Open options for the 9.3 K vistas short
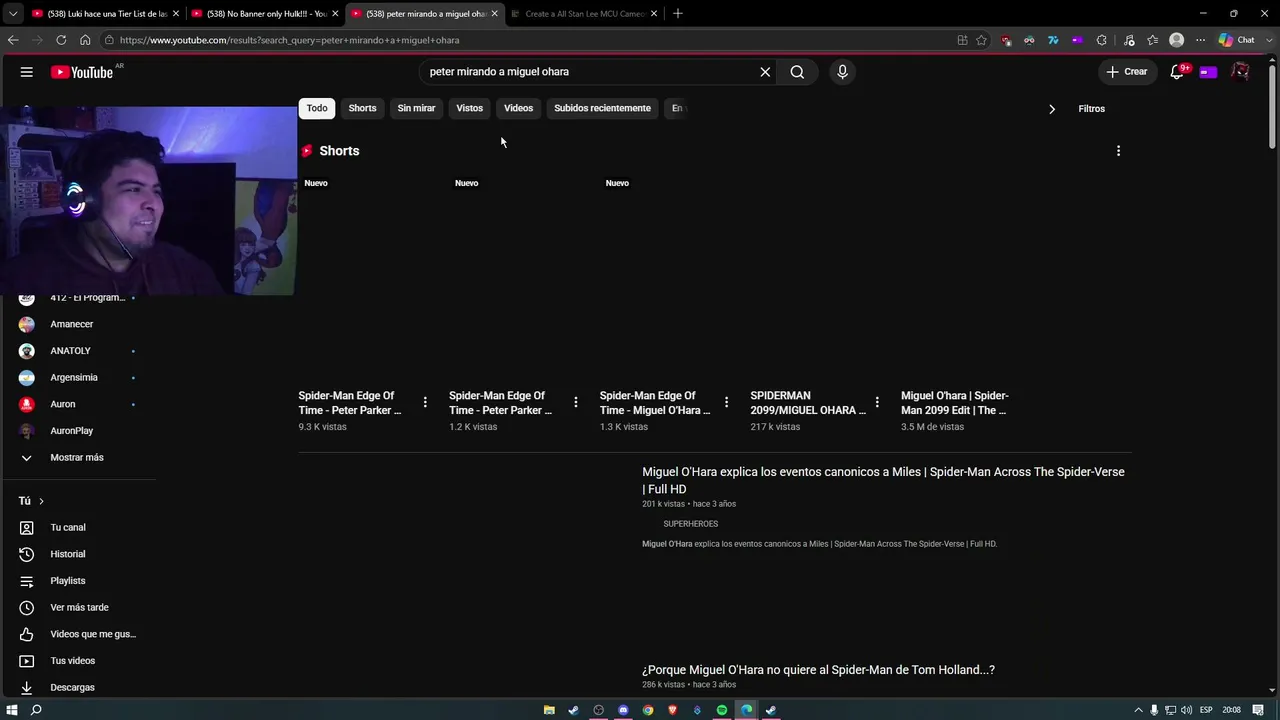The height and width of the screenshot is (720, 1280). [x=425, y=402]
